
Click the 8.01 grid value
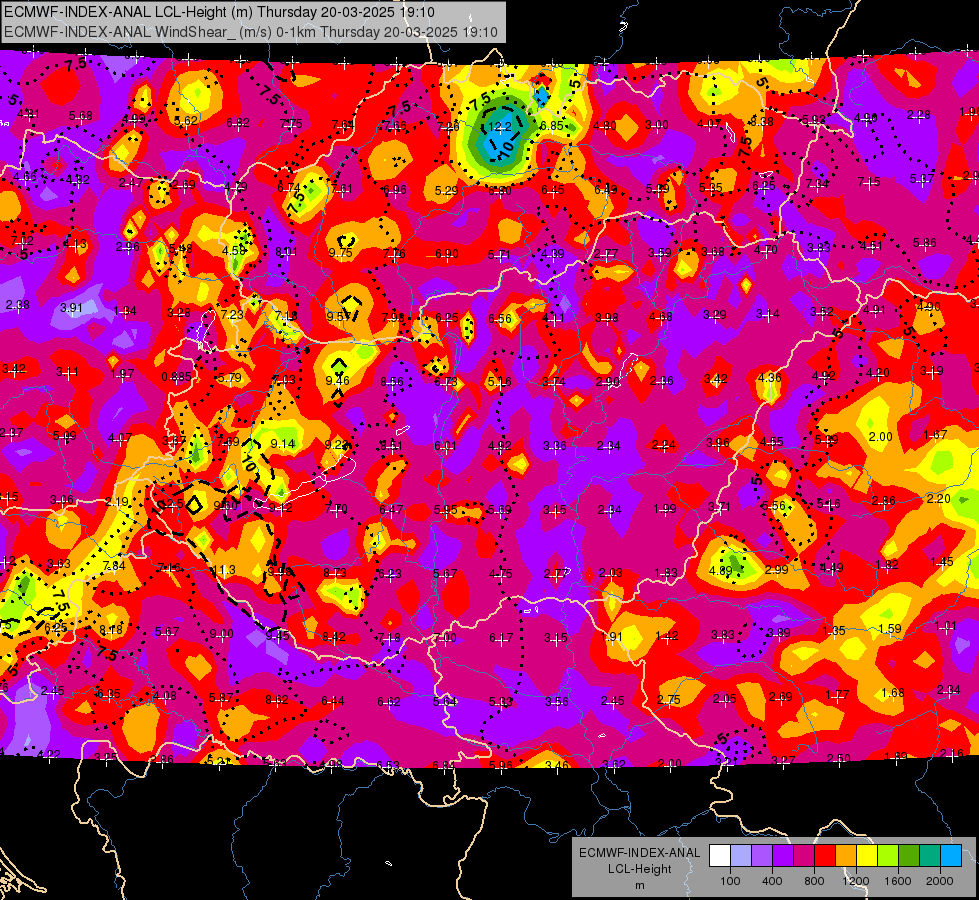(x=286, y=252)
